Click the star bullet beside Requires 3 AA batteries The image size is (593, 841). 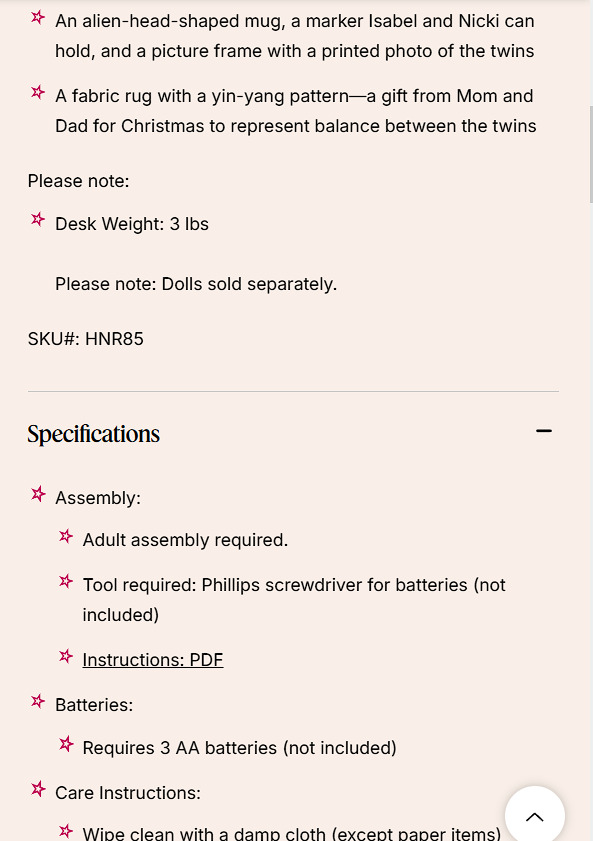point(66,744)
